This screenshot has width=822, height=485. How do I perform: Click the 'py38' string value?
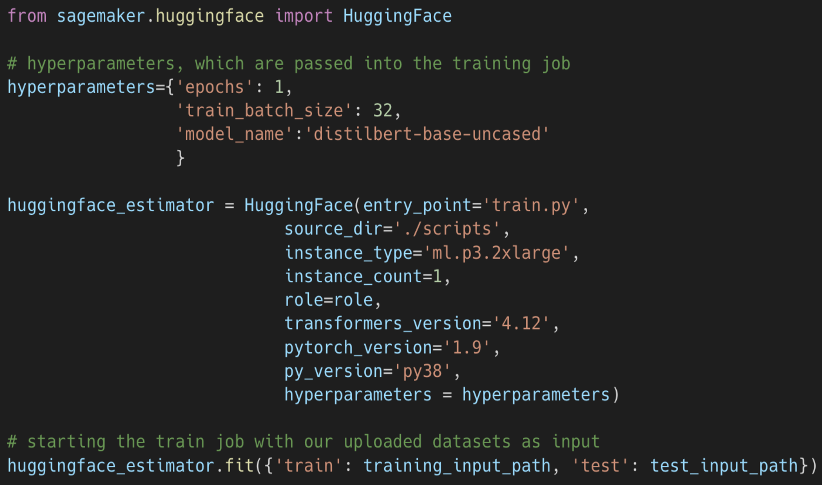pyautogui.click(x=422, y=371)
